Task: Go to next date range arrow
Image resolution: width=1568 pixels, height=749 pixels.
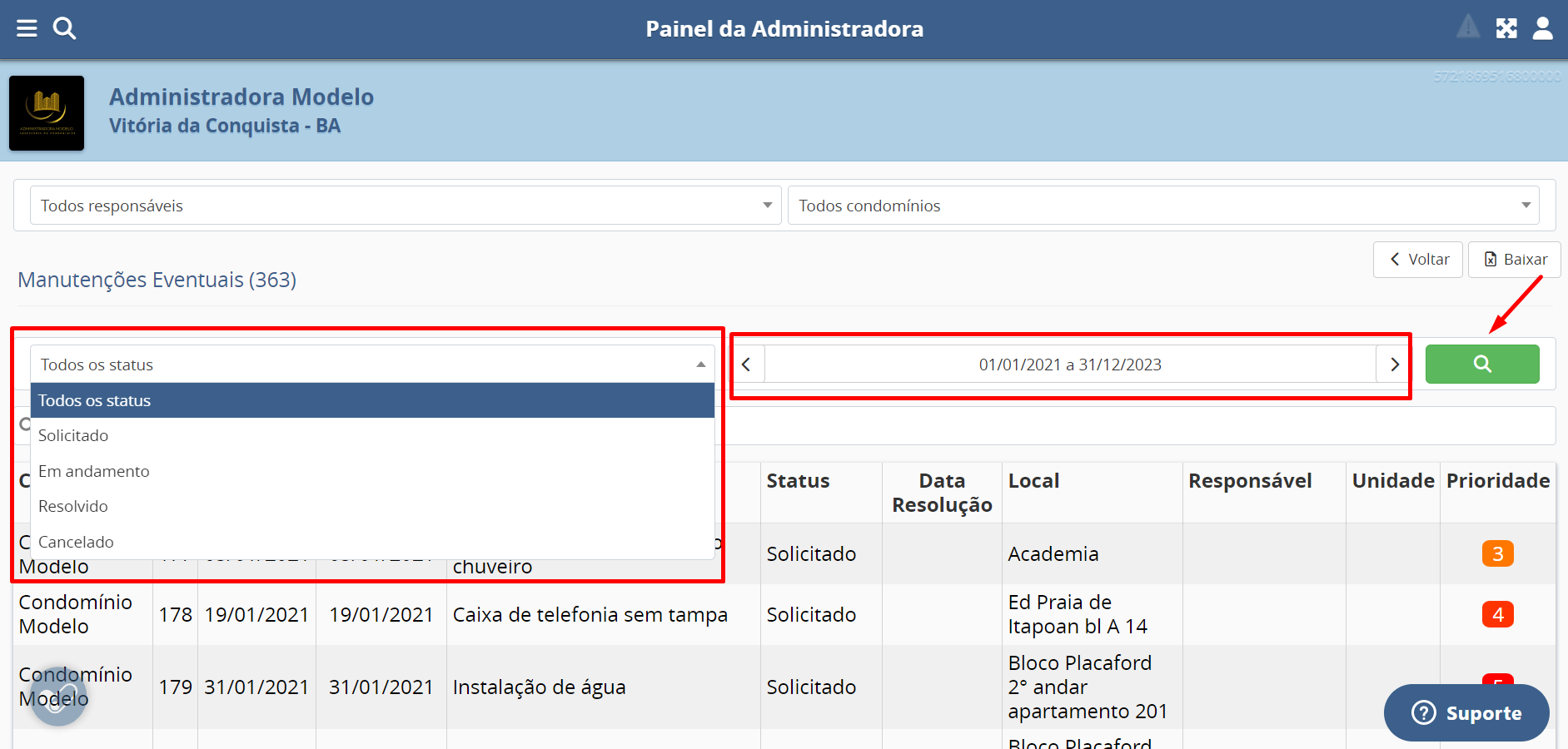Action: 1394,365
